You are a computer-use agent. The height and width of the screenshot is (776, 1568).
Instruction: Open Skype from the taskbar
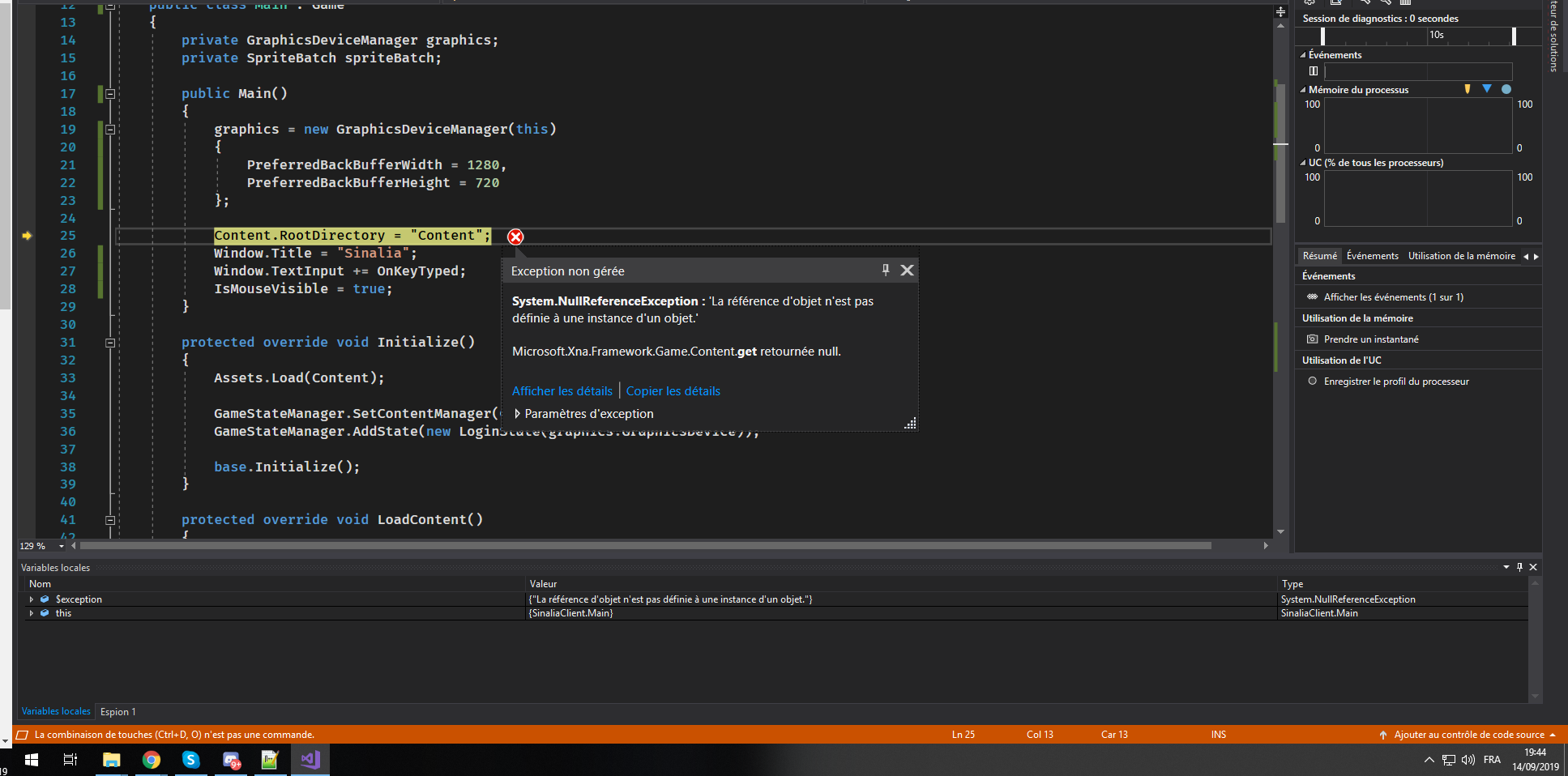click(190, 760)
